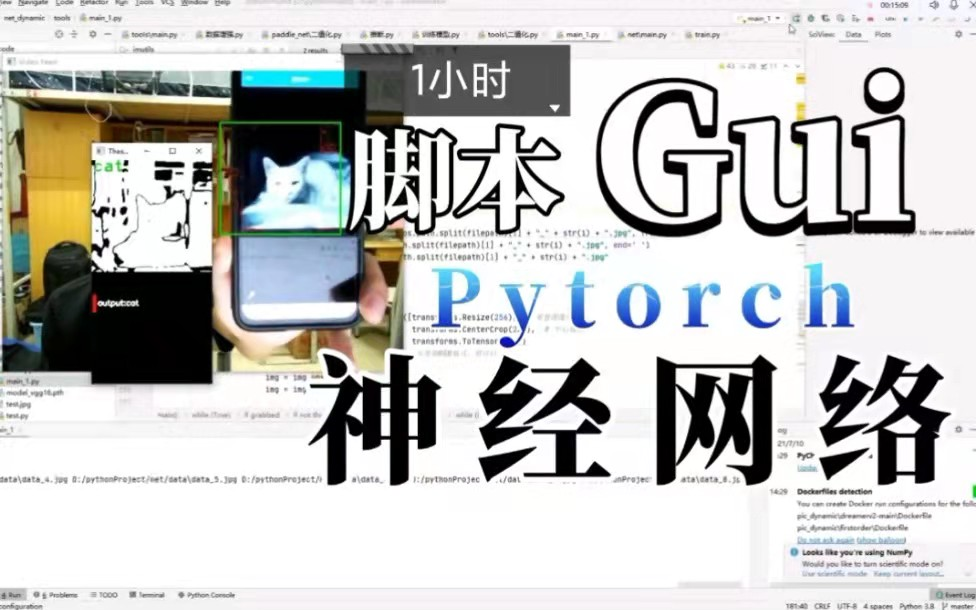This screenshot has width=976, height=610.
Task: Open the Event Log button
Action: tap(952, 595)
